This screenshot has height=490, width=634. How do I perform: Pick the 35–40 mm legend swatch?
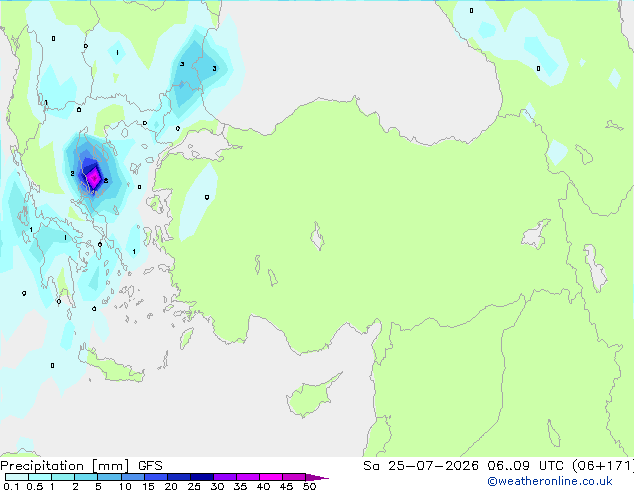point(247,477)
